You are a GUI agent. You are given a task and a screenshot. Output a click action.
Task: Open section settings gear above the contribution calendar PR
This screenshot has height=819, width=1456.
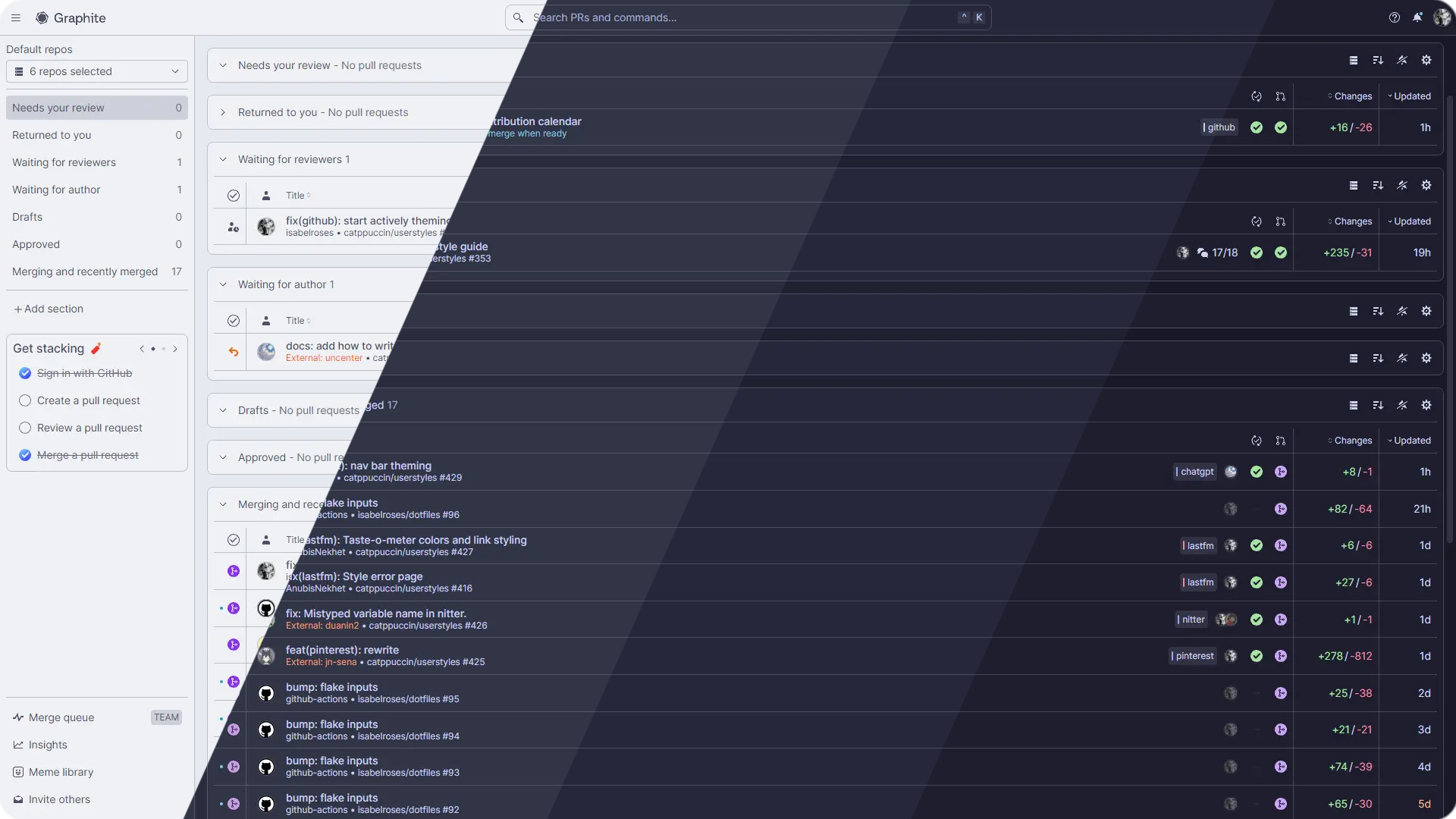(1426, 60)
